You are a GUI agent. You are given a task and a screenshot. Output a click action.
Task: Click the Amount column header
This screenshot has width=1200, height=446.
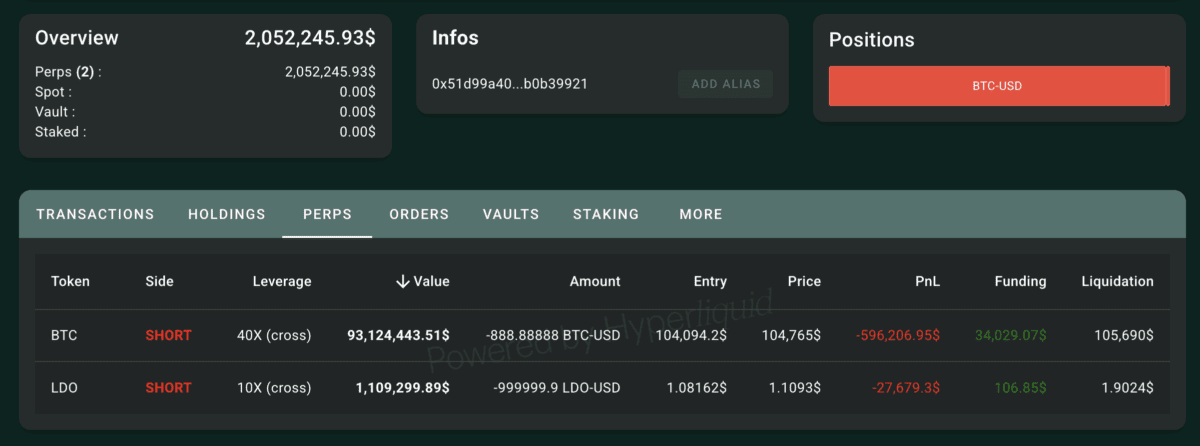point(595,282)
